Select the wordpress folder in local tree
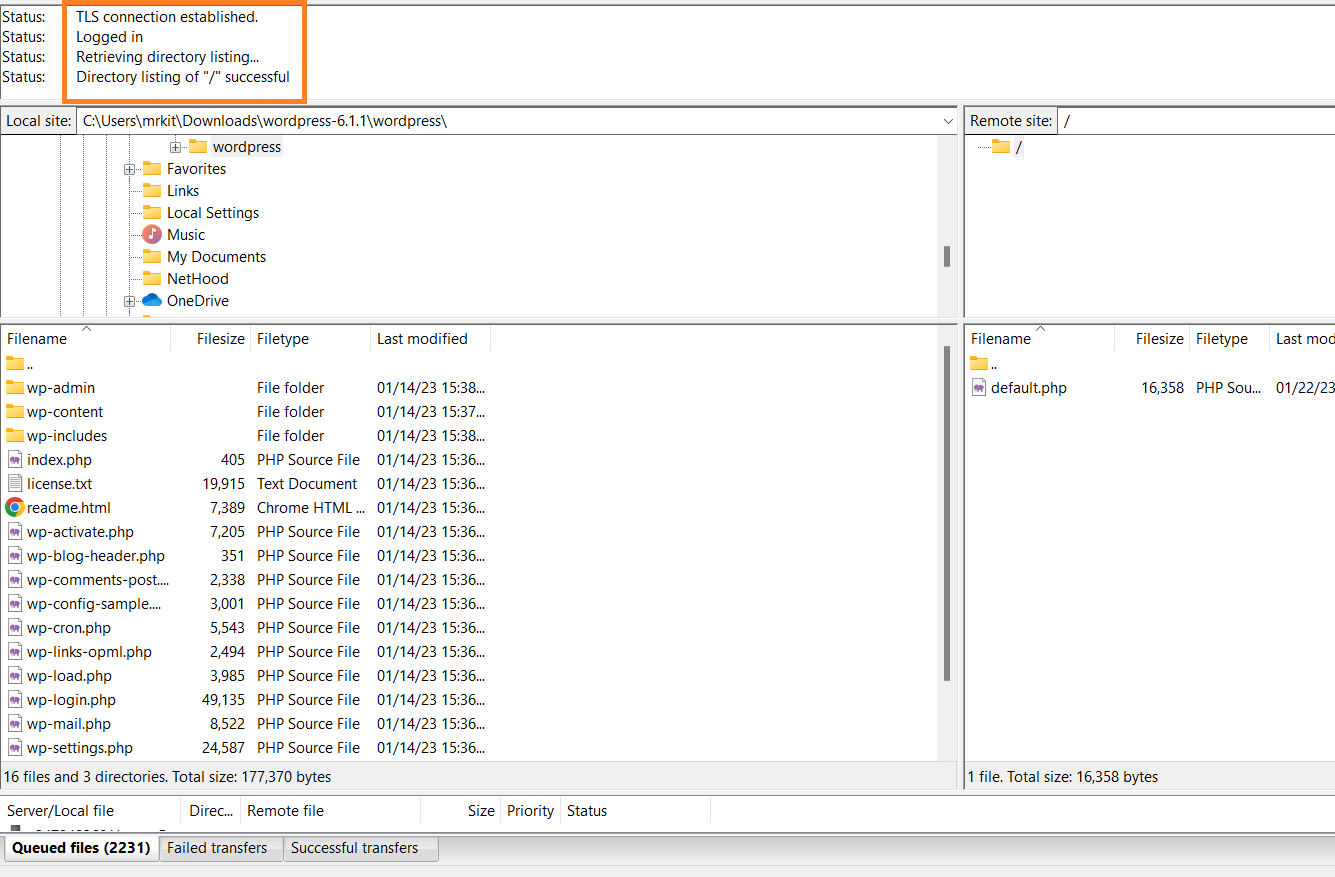Viewport: 1335px width, 877px height. point(247,147)
